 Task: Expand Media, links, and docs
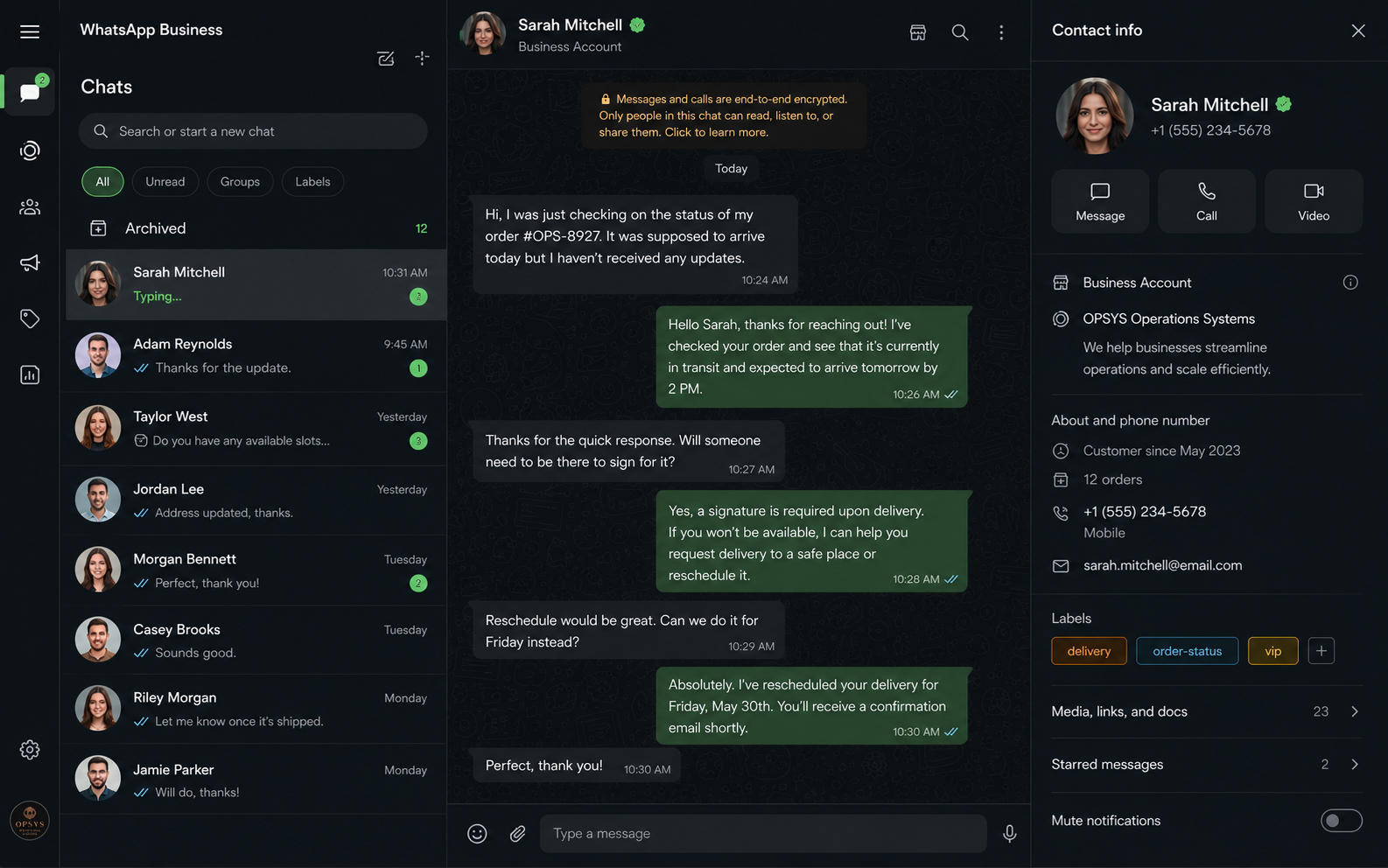(x=1207, y=711)
